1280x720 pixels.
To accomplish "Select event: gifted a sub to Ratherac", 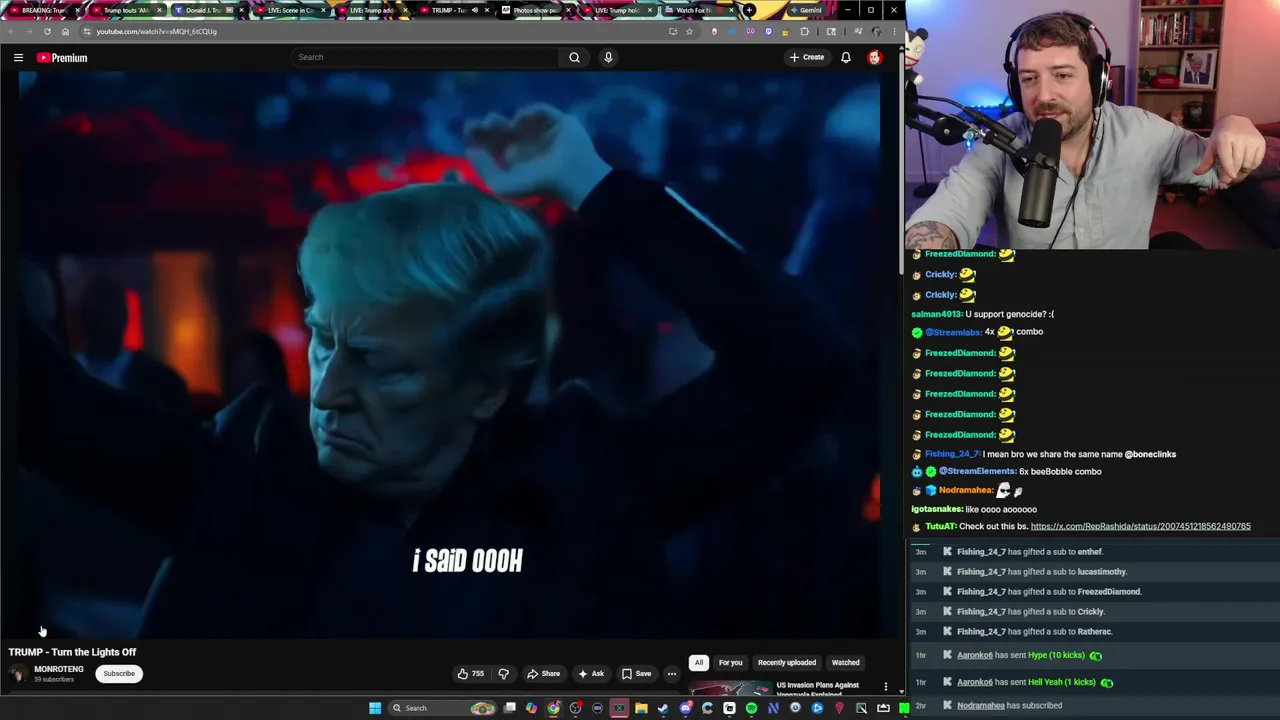I will point(1093,632).
